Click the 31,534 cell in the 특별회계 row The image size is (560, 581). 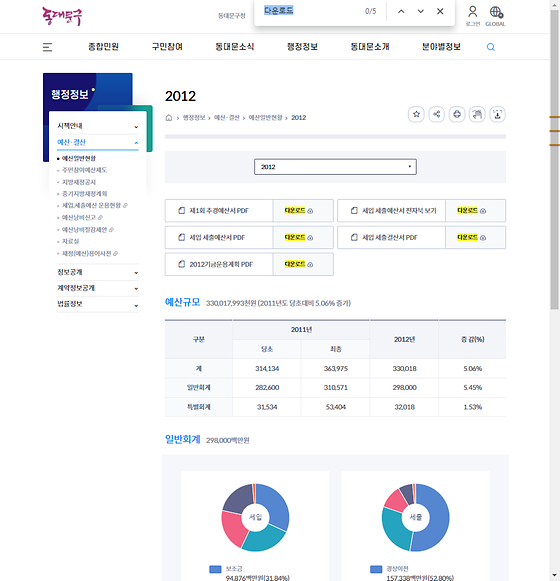point(267,407)
